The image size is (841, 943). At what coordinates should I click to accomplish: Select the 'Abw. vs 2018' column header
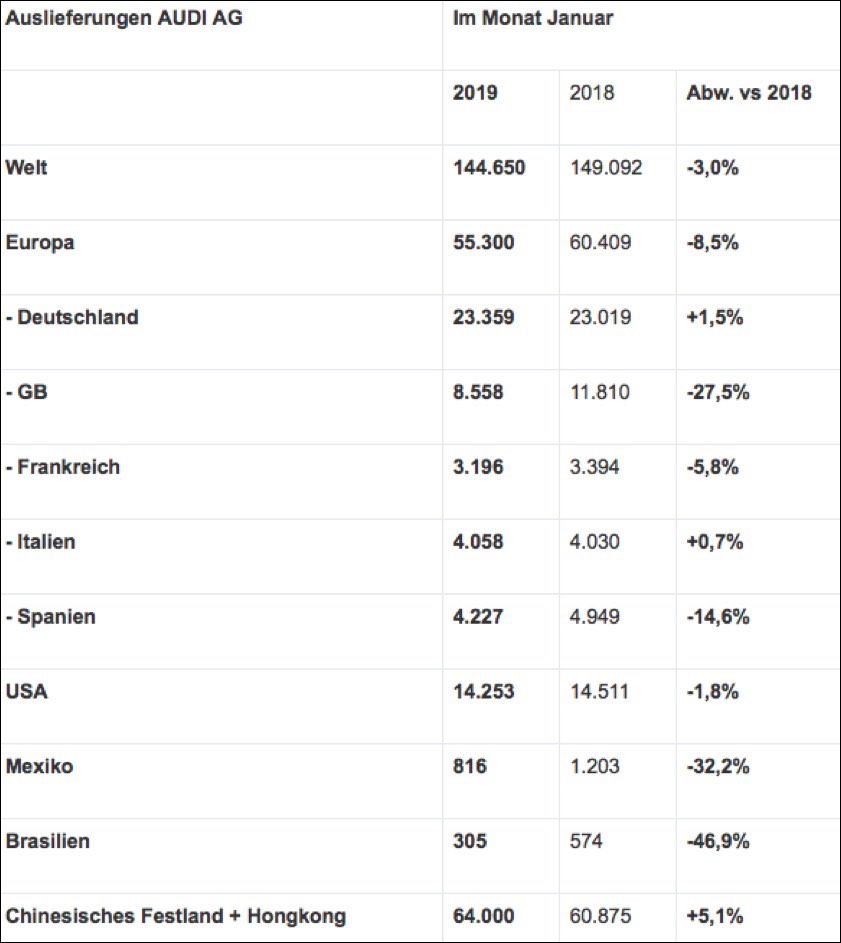(x=749, y=93)
